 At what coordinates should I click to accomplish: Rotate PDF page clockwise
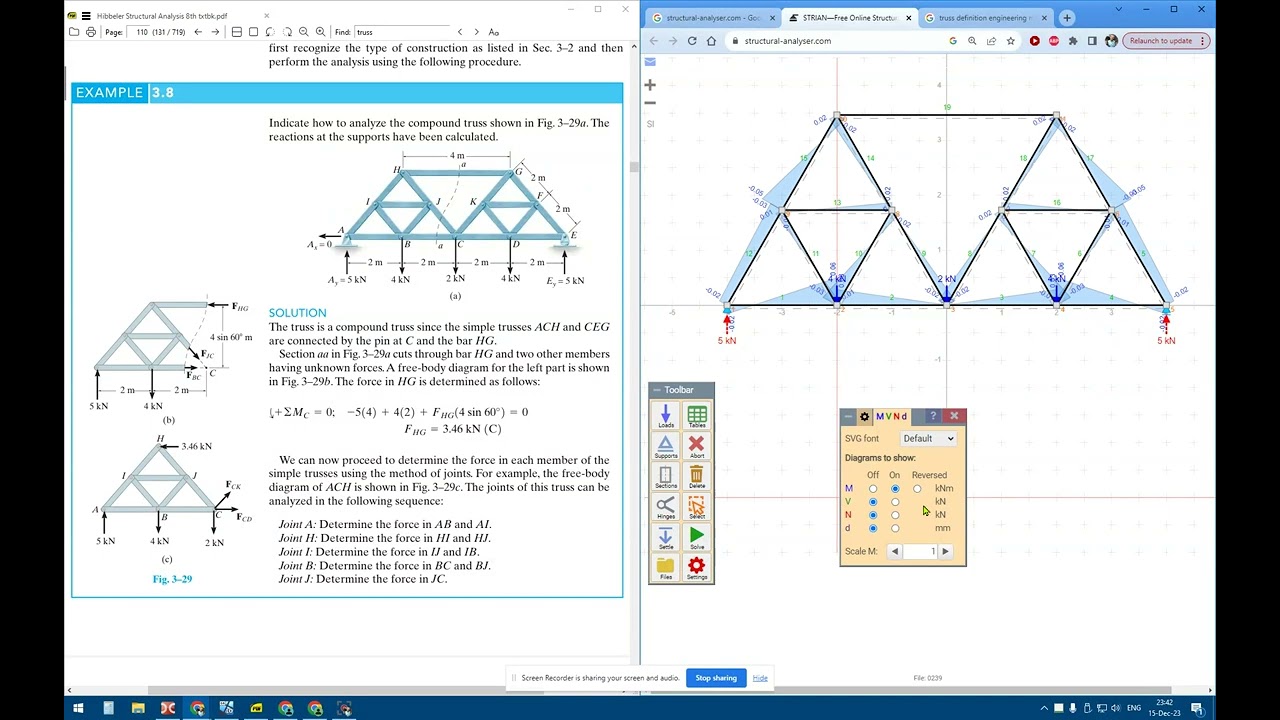tap(287, 32)
